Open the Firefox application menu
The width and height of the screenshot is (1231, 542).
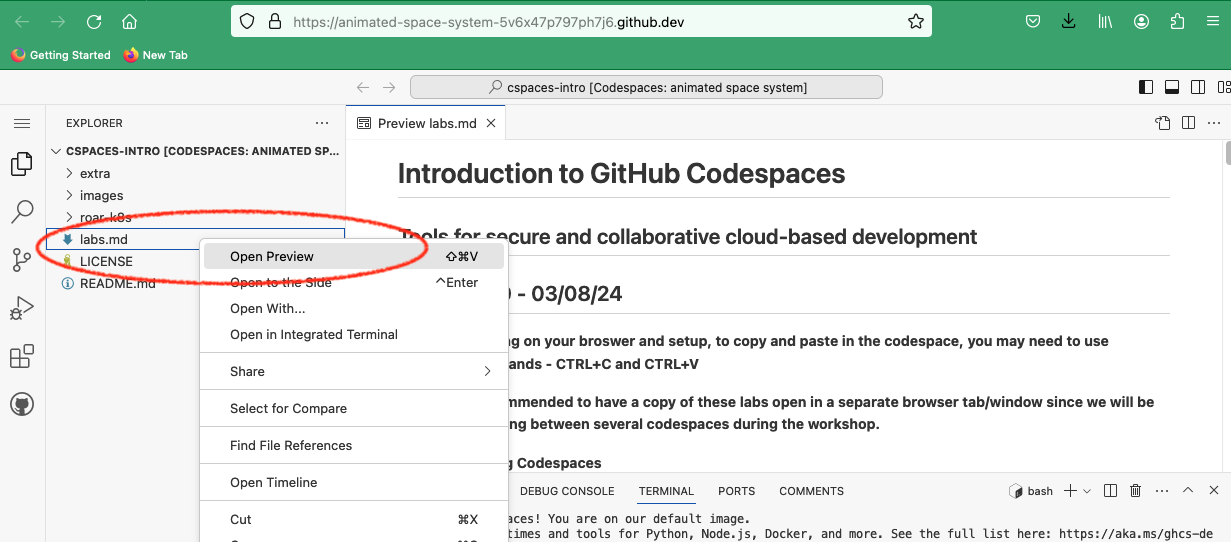pyautogui.click(x=1212, y=21)
